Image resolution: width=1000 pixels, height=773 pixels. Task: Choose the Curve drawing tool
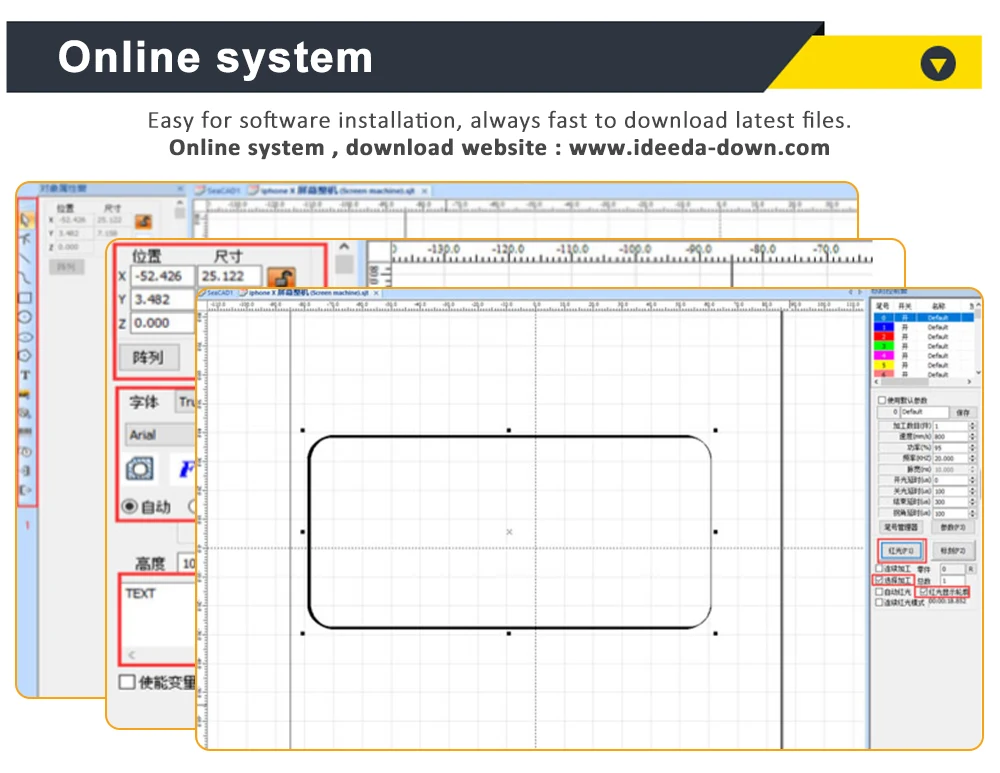[x=26, y=277]
